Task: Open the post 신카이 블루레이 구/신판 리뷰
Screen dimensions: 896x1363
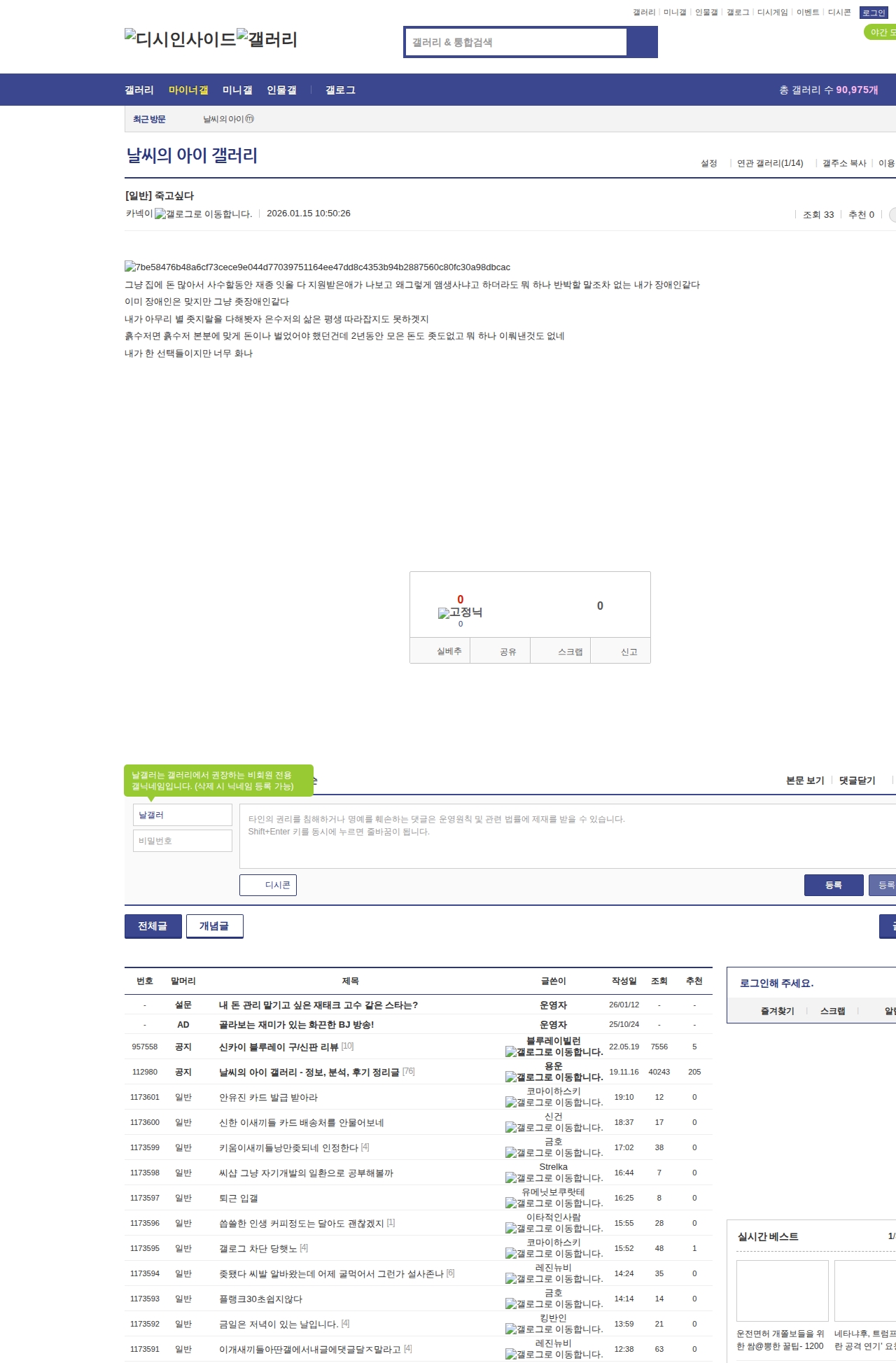Action: coord(279,1047)
